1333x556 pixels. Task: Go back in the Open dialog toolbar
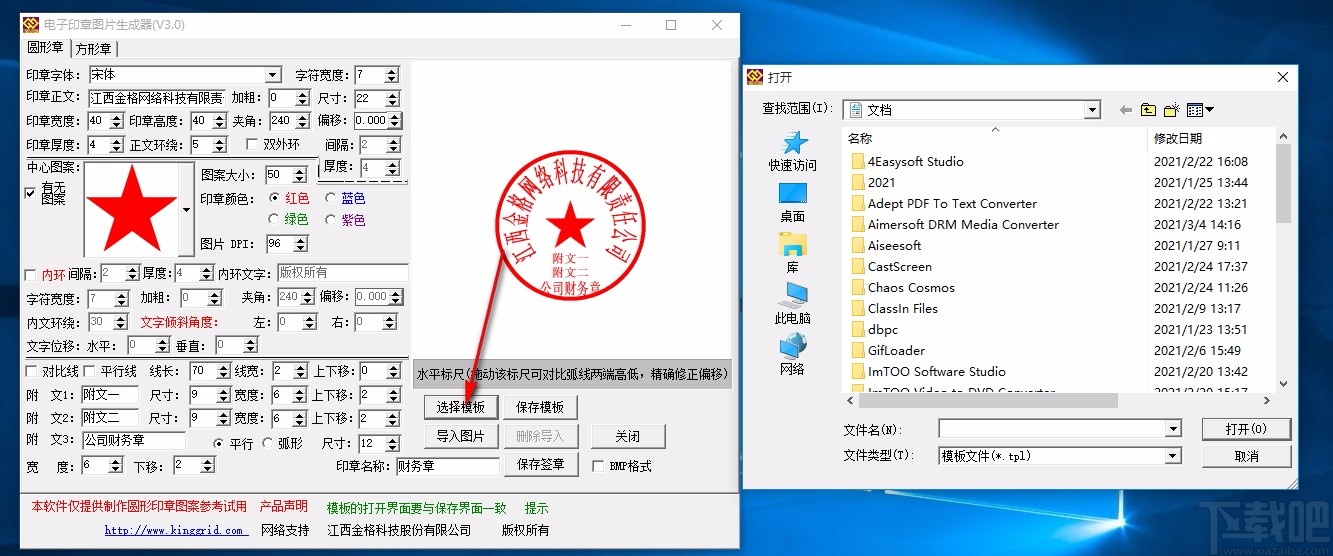[1126, 110]
